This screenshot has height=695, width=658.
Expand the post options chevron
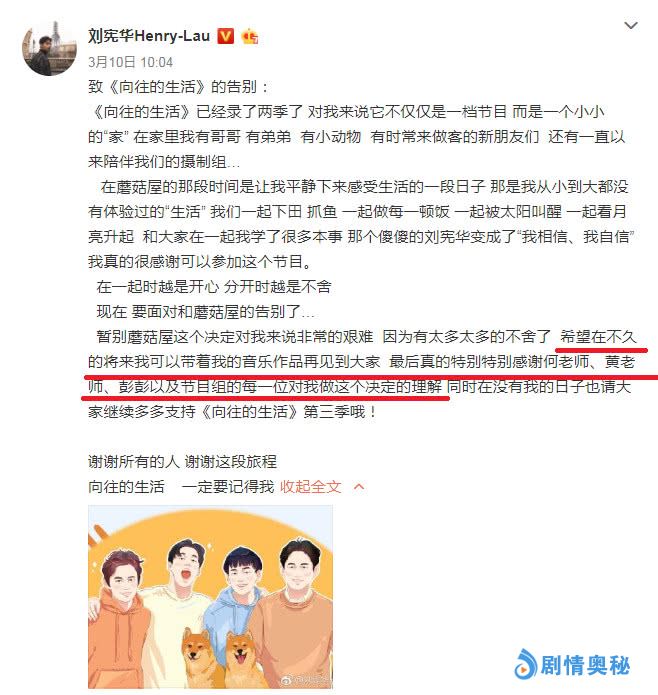pos(631,26)
